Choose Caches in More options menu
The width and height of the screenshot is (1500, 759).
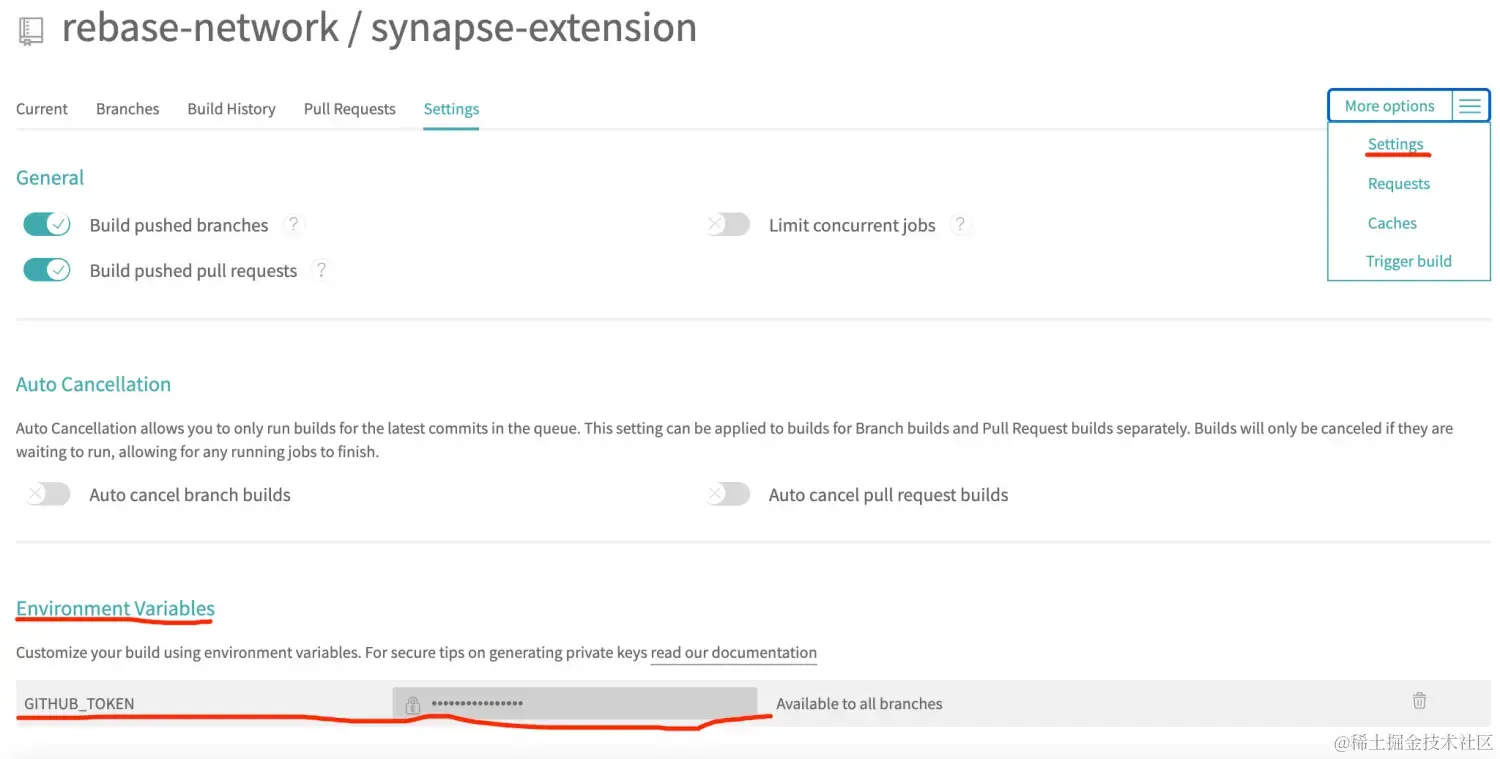1392,223
